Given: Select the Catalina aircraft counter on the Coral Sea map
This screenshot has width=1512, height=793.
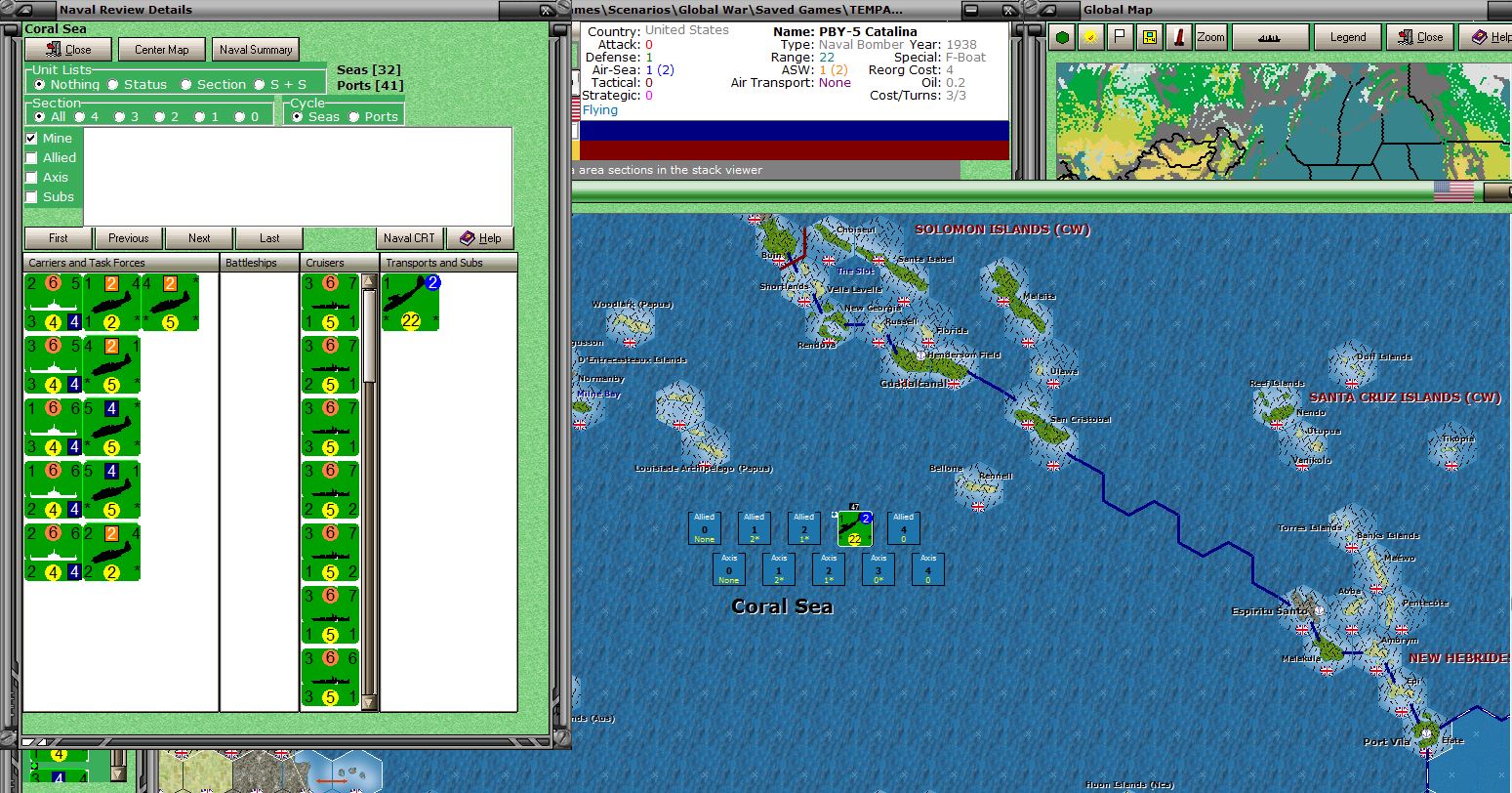Looking at the screenshot, I should click(854, 528).
